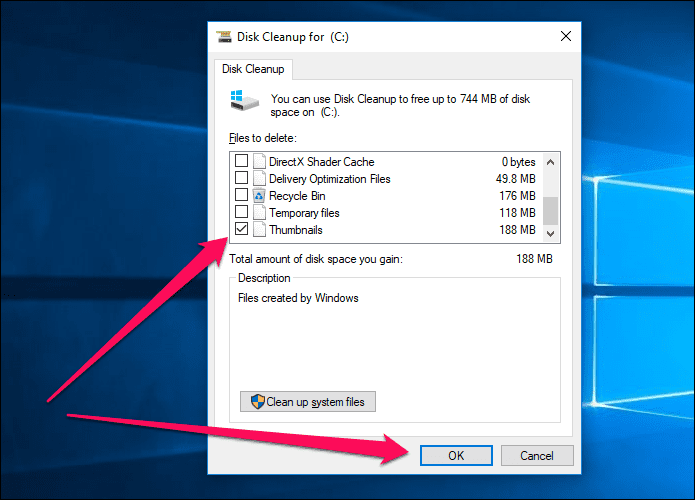Click the 49.8 MB size value

coord(515,179)
